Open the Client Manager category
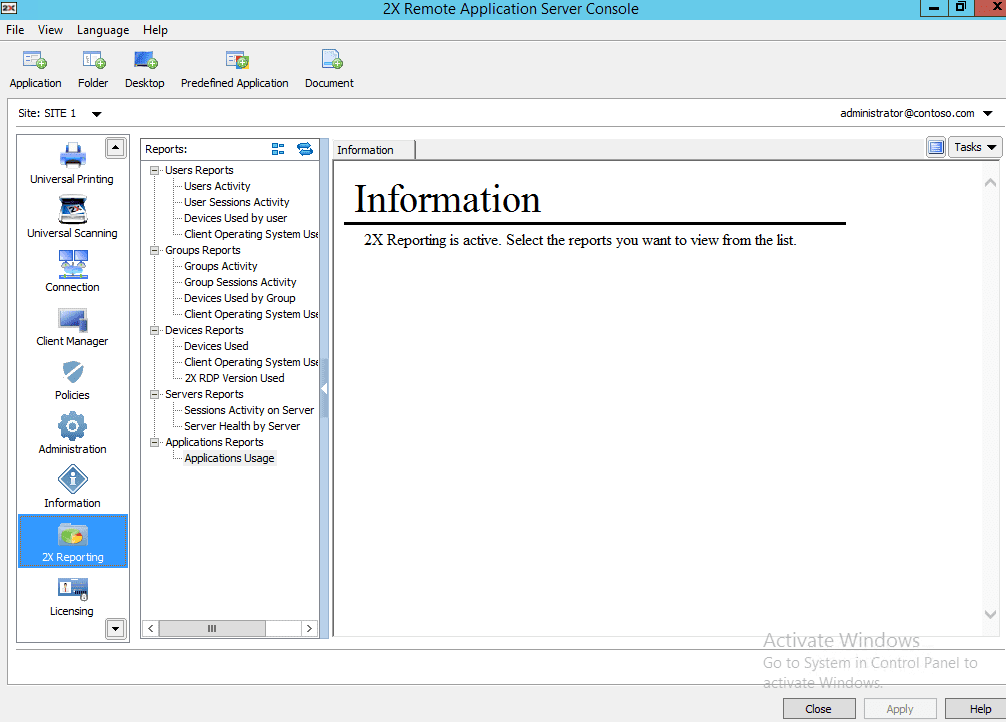Screen dimensions: 1006x722 point(72,325)
